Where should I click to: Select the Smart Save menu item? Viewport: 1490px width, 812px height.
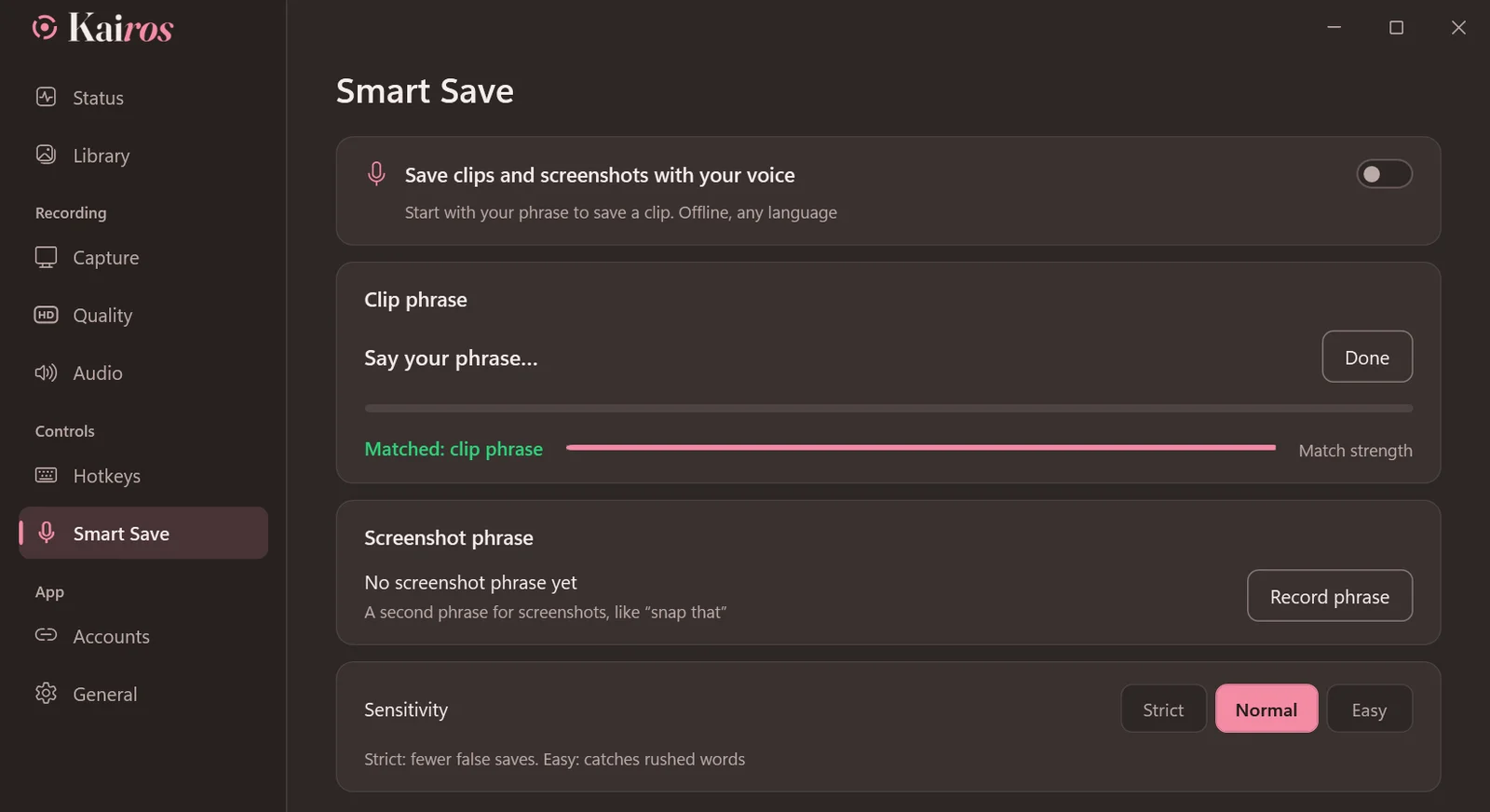click(x=143, y=533)
